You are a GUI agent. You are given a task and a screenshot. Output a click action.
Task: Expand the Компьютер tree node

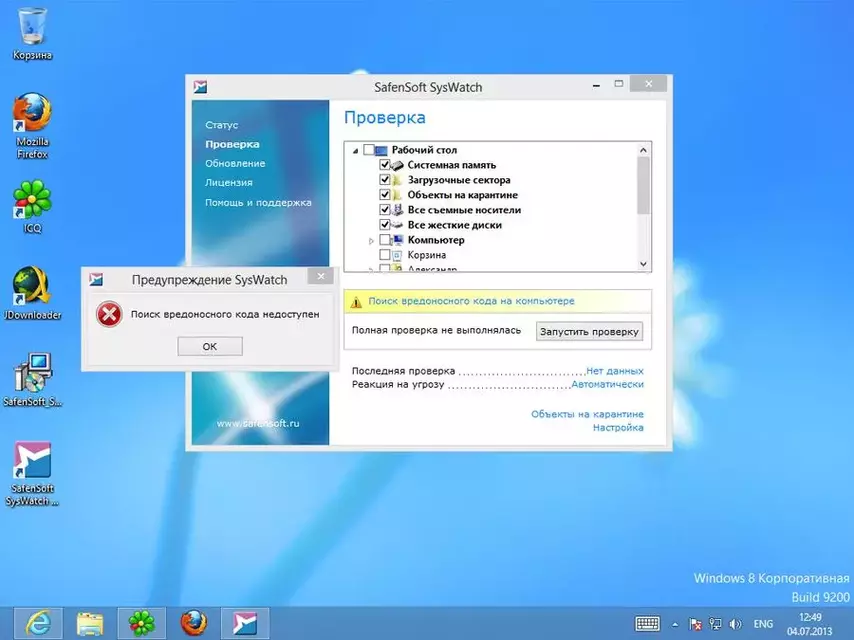point(371,240)
